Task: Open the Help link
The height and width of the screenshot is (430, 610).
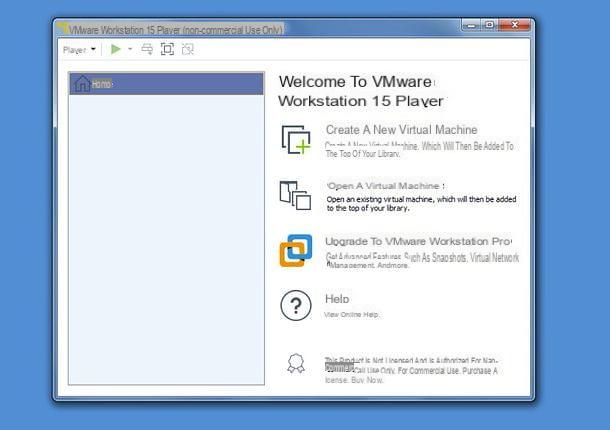Action: (x=337, y=299)
